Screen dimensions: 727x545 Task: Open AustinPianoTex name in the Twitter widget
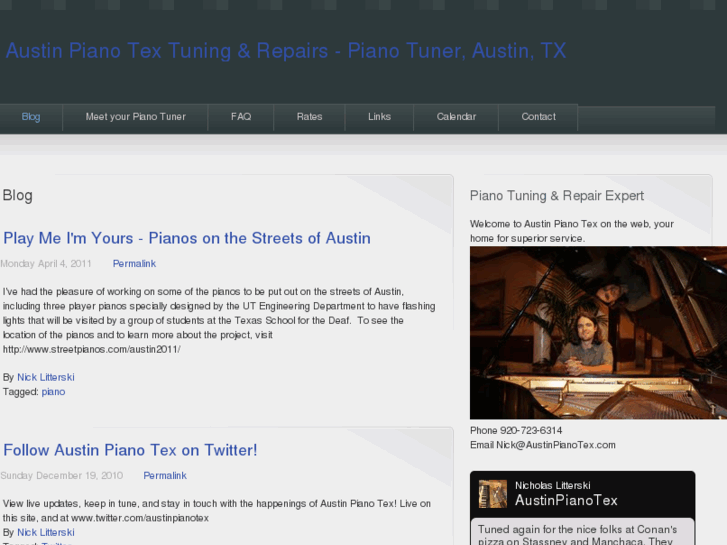566,500
